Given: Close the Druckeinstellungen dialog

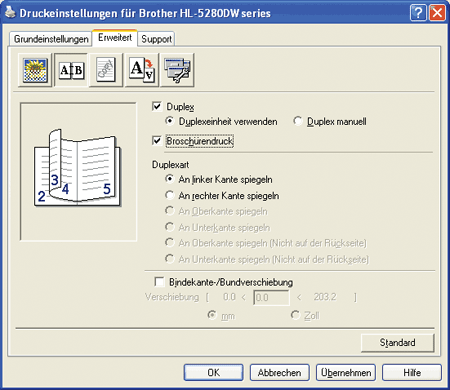Looking at the screenshot, I should pos(437,13).
